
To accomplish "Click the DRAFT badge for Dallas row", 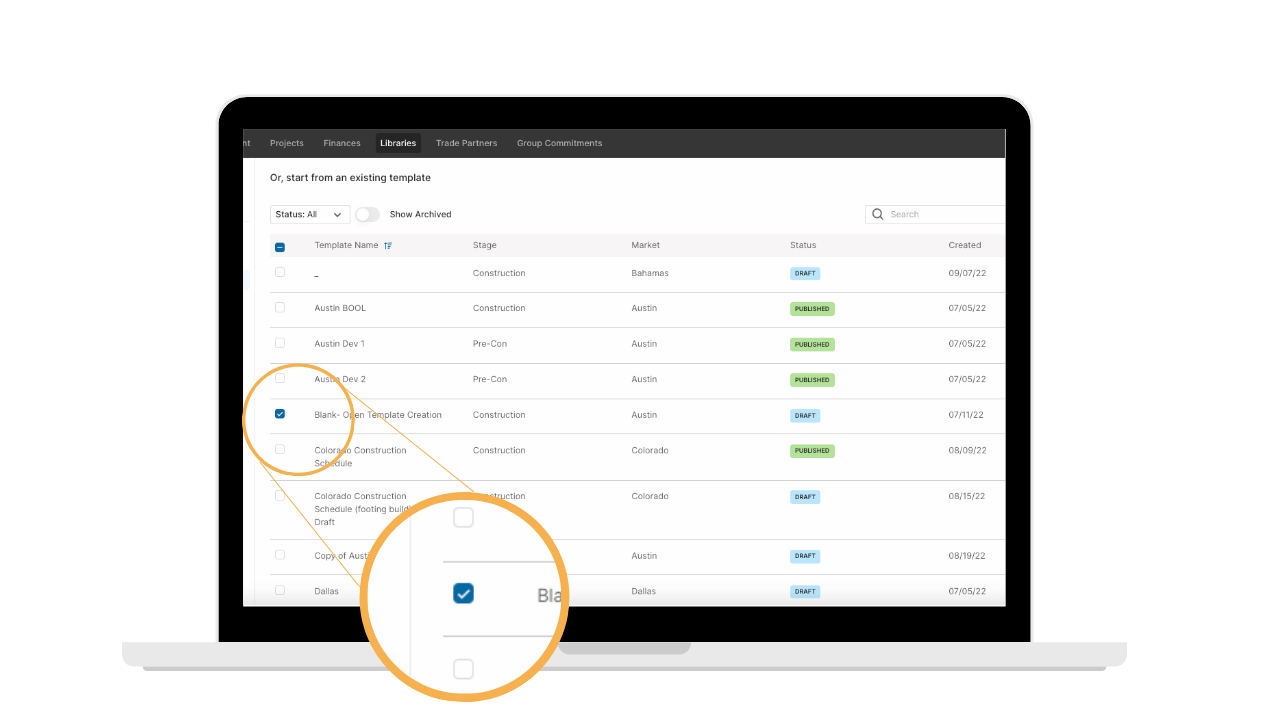I will 805,591.
